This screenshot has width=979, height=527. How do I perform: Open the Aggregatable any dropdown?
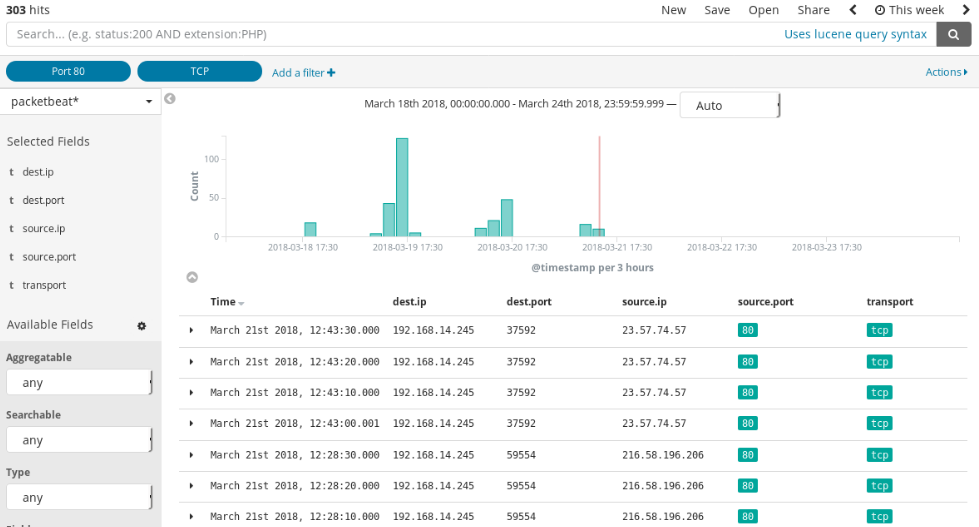tap(78, 382)
